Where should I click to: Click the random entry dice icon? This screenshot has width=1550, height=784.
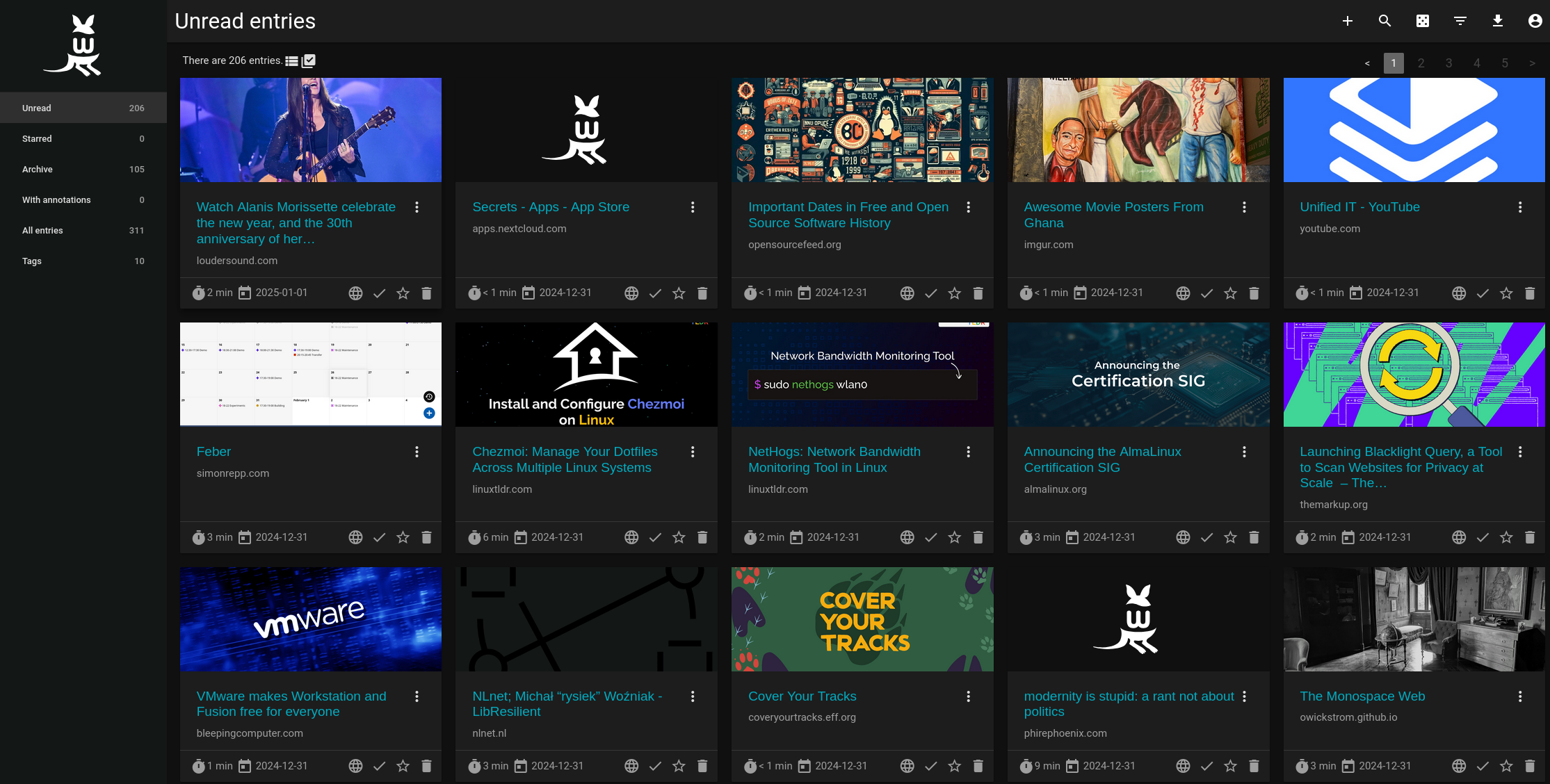(x=1423, y=21)
